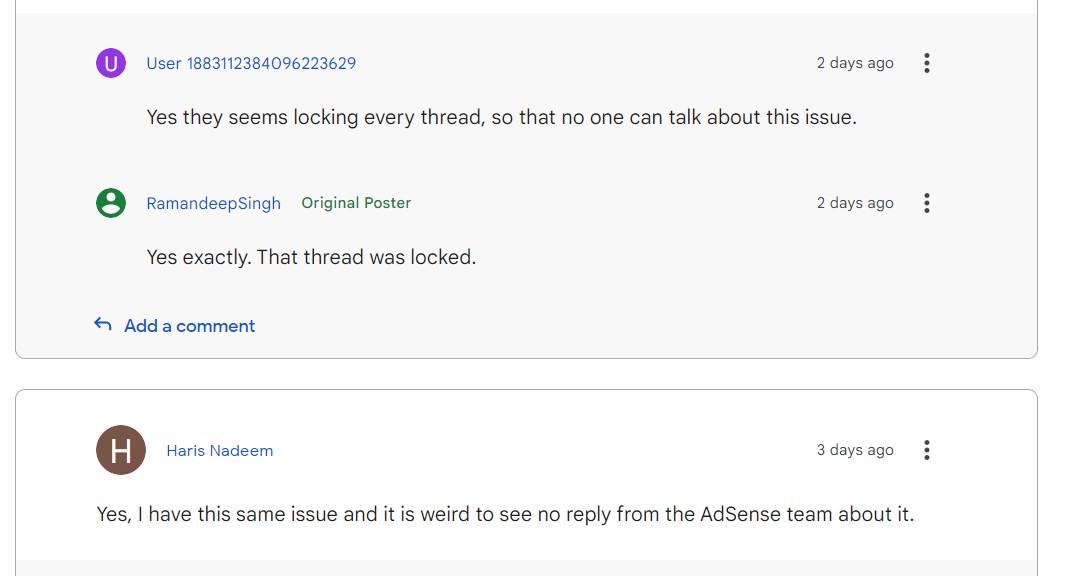Open the User 1883112384096223629 profile link
This screenshot has height=576, width=1065.
(x=251, y=63)
